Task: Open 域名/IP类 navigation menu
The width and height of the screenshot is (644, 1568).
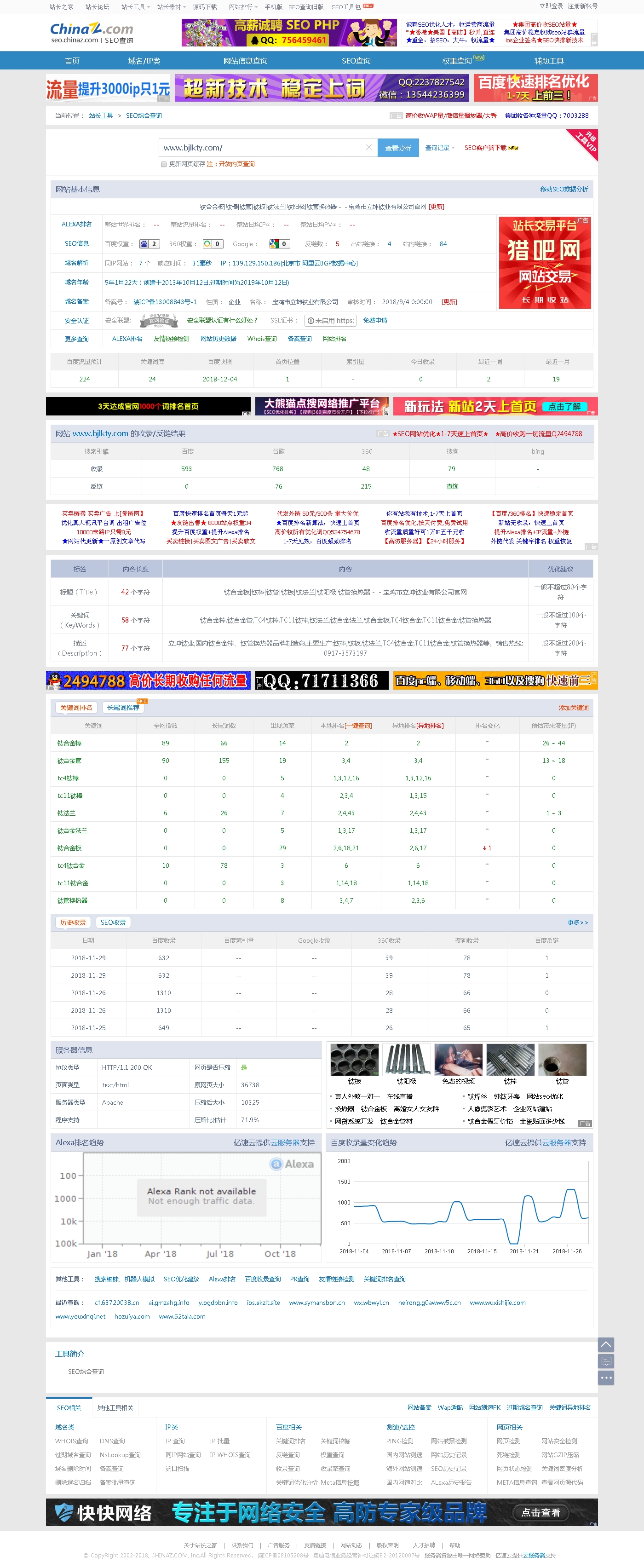Action: point(144,61)
